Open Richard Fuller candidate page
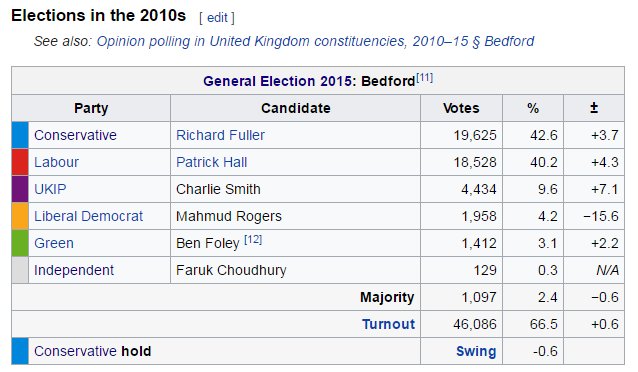Viewport: 638px width, 372px height. [x=220, y=135]
